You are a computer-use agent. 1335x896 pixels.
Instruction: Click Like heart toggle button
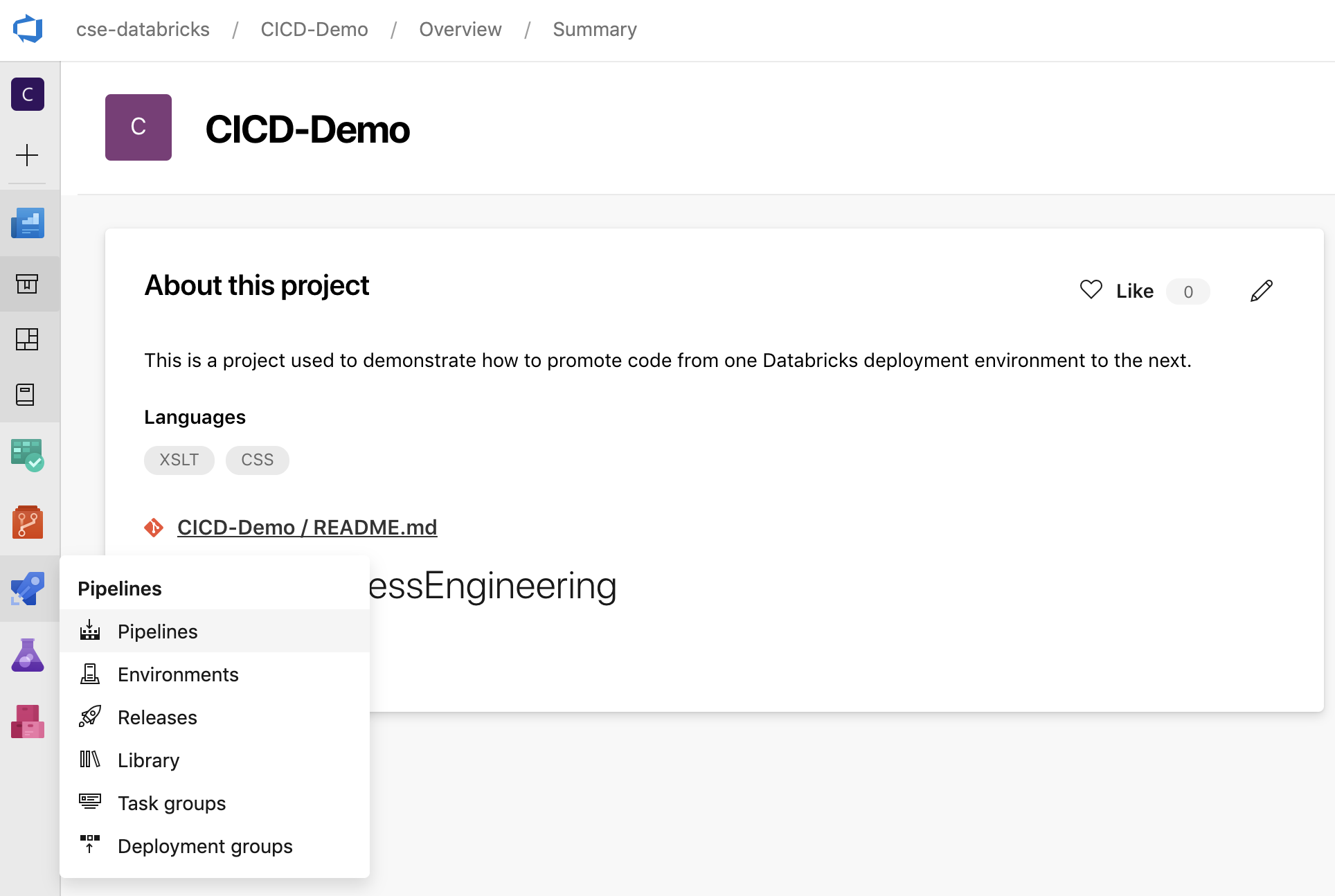(1090, 290)
